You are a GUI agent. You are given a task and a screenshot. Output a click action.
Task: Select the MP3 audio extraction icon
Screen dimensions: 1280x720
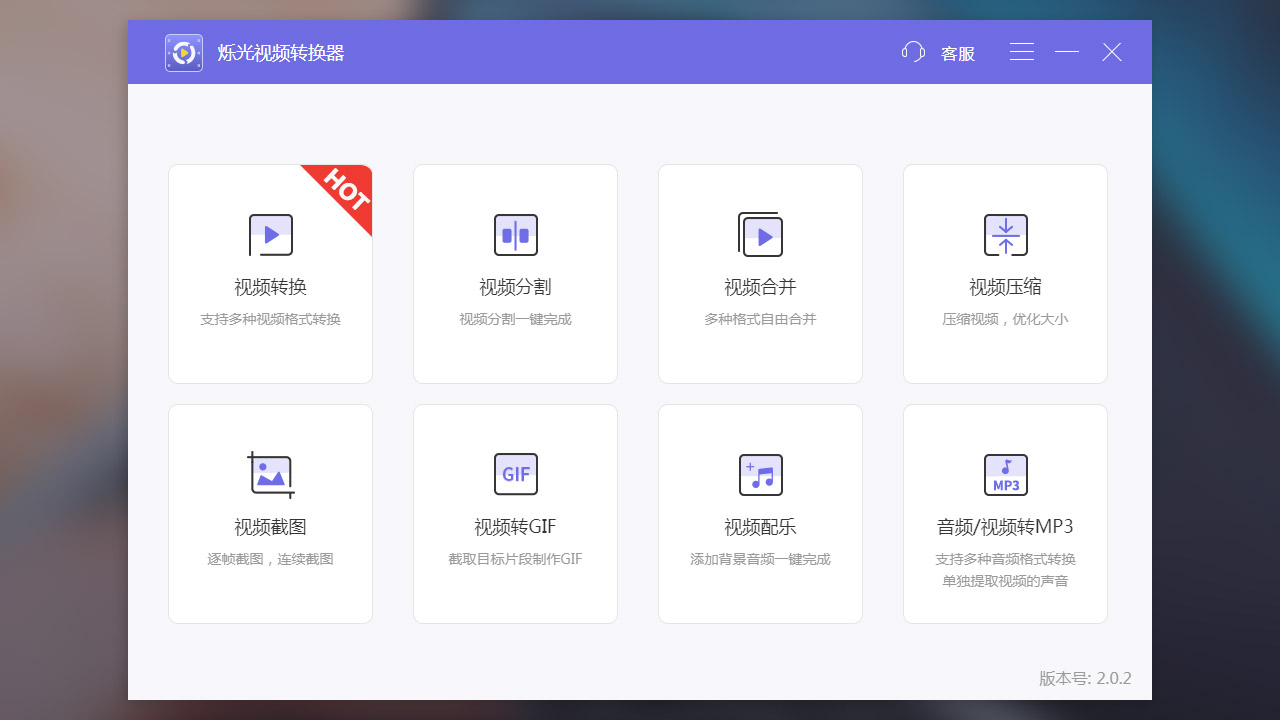click(x=1005, y=474)
